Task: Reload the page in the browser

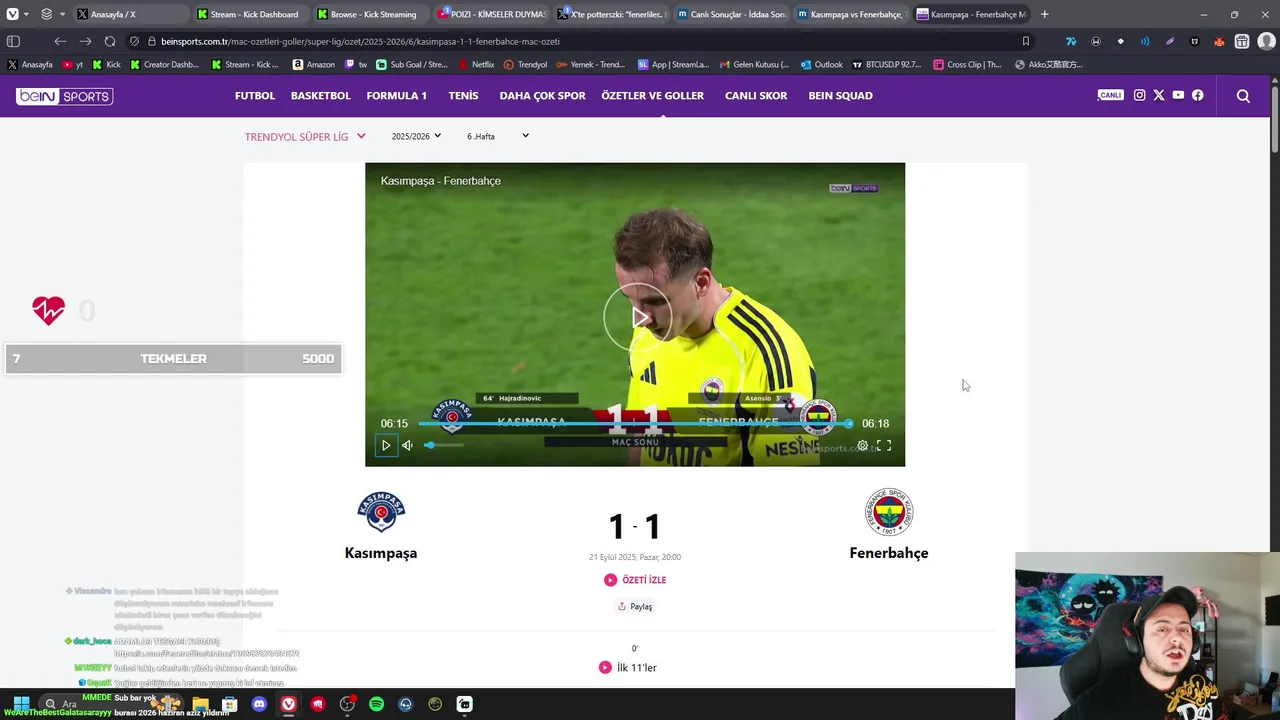Action: coord(109,41)
